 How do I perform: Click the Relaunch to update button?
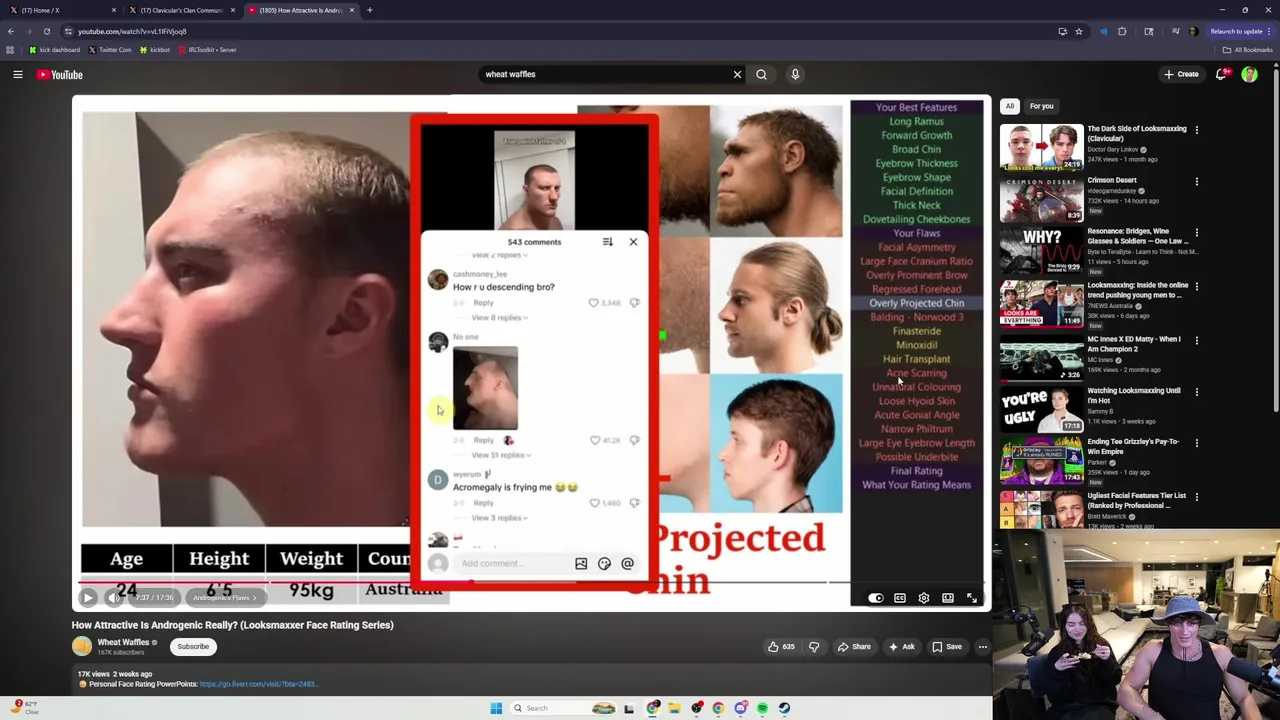tap(1241, 31)
